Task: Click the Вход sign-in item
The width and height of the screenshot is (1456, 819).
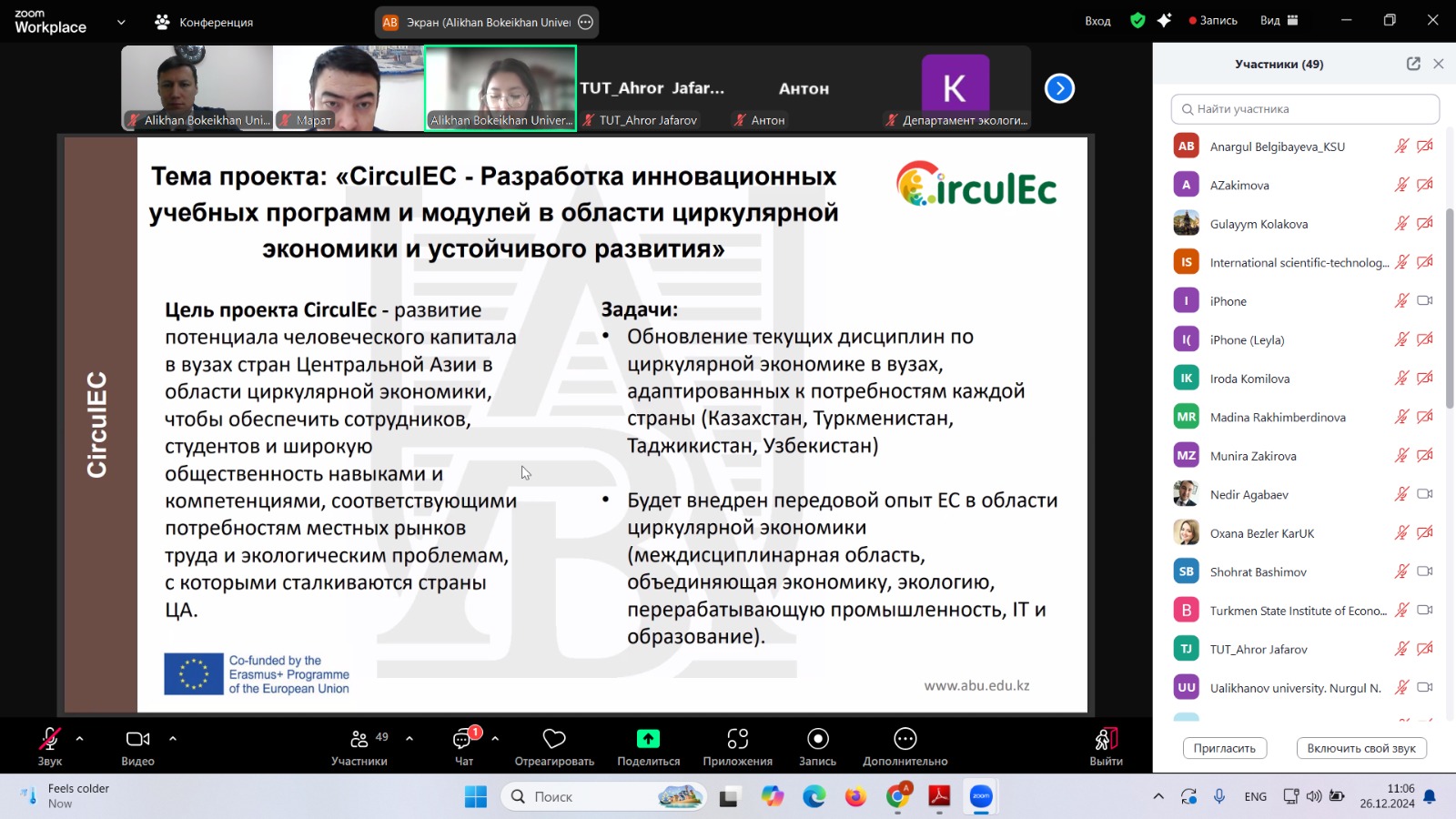Action: coord(1097,21)
